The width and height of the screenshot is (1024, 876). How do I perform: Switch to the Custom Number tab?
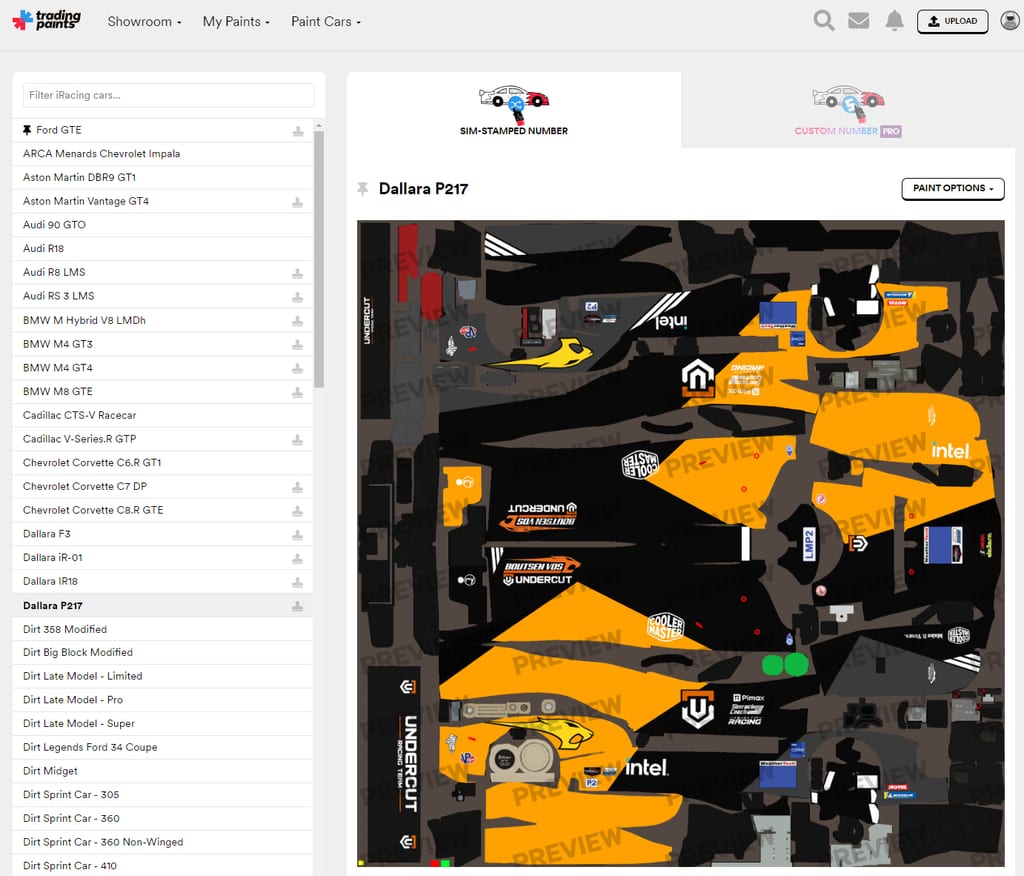tap(848, 110)
